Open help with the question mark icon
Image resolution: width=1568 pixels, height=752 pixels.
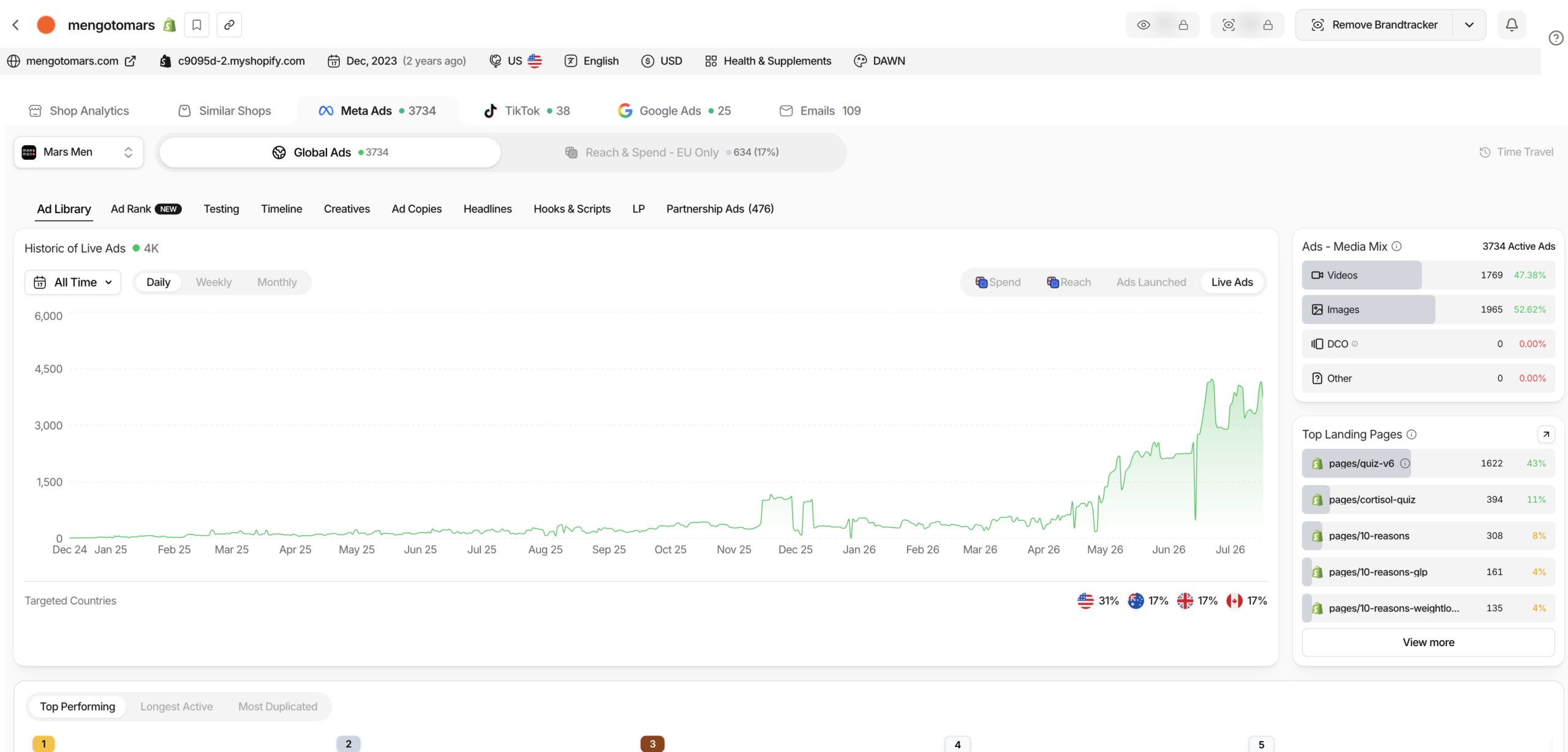click(1556, 38)
